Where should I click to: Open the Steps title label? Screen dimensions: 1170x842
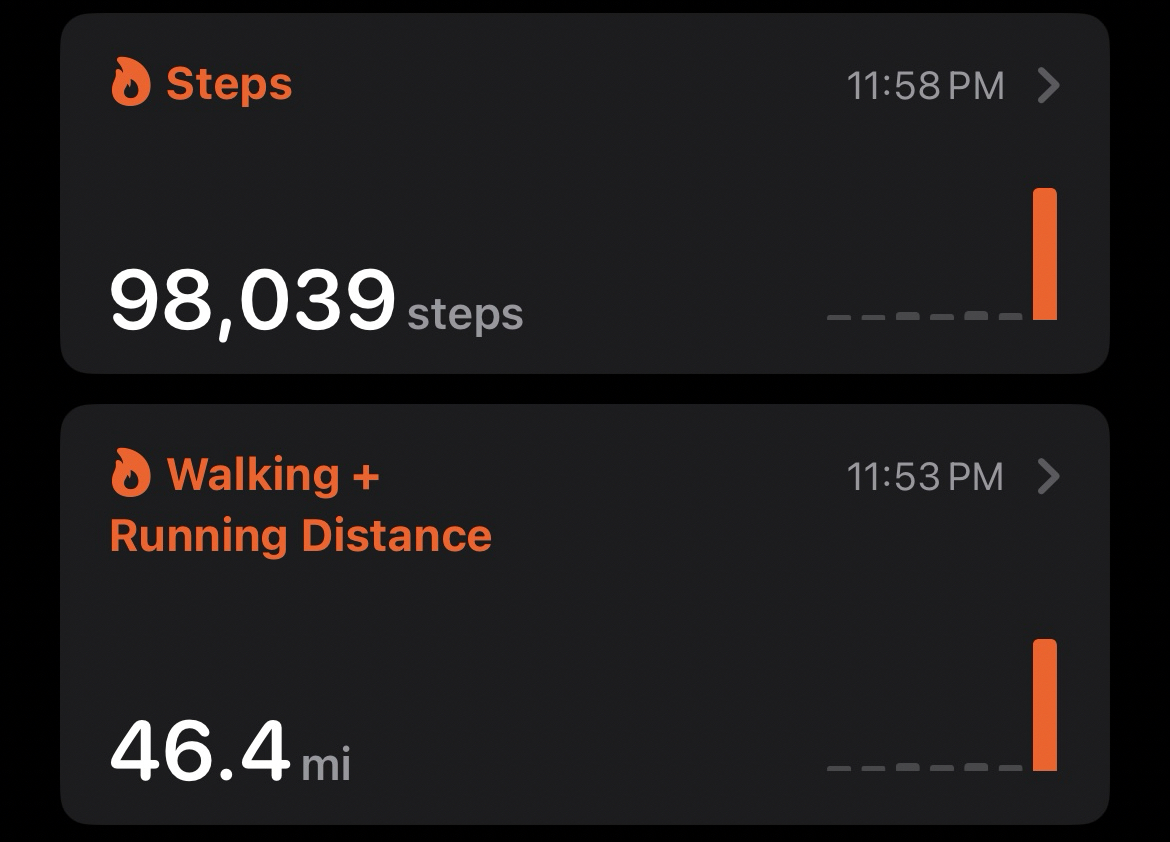click(x=229, y=83)
